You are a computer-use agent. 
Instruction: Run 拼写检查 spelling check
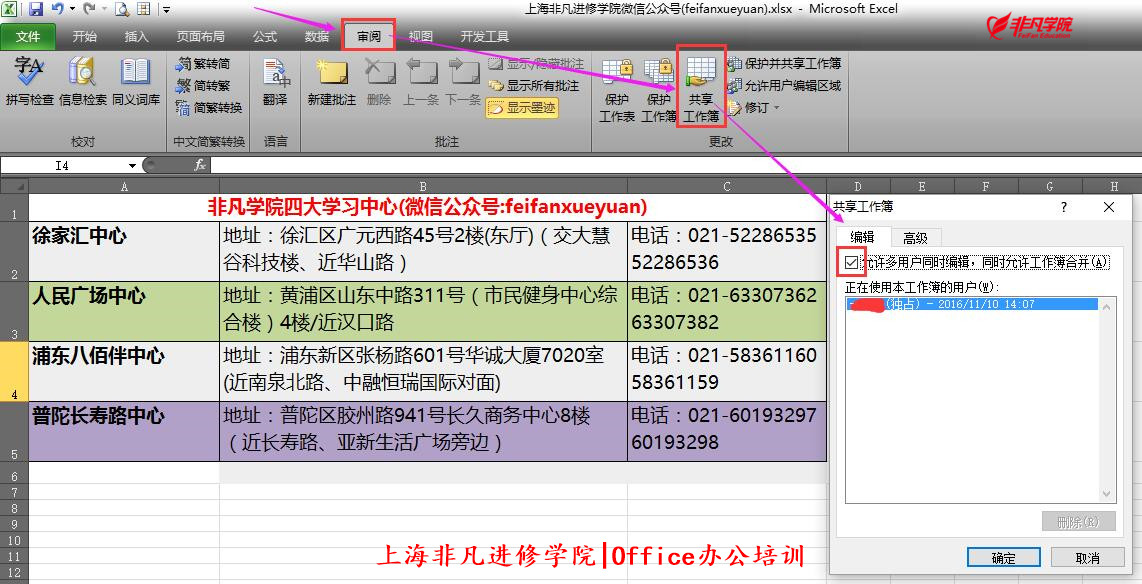[x=29, y=82]
